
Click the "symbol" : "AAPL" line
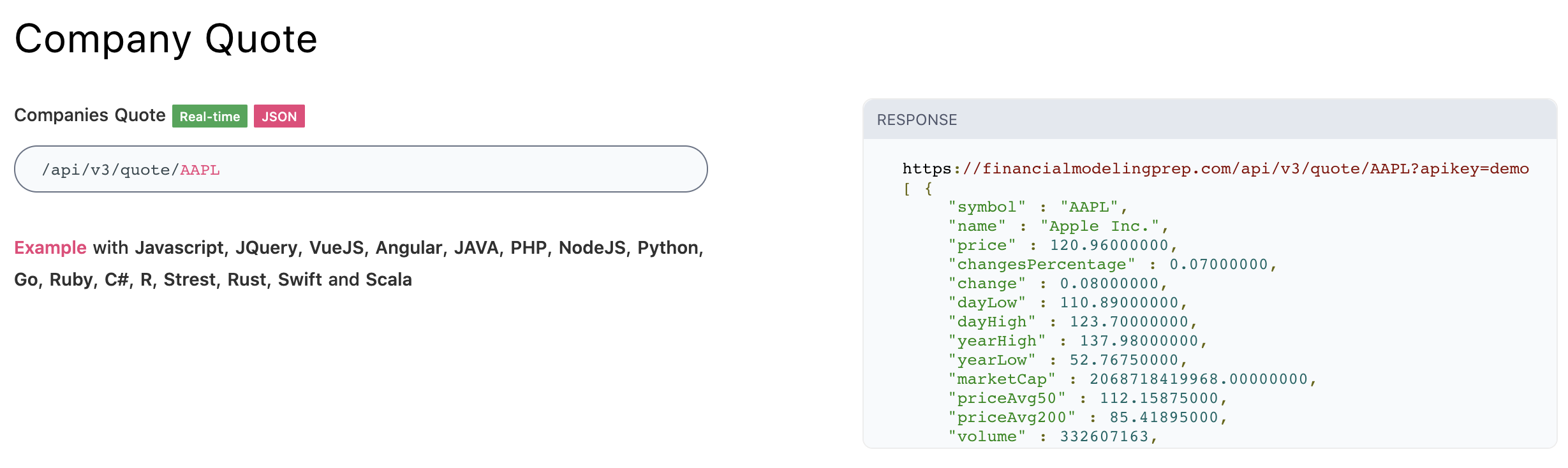click(x=1038, y=207)
